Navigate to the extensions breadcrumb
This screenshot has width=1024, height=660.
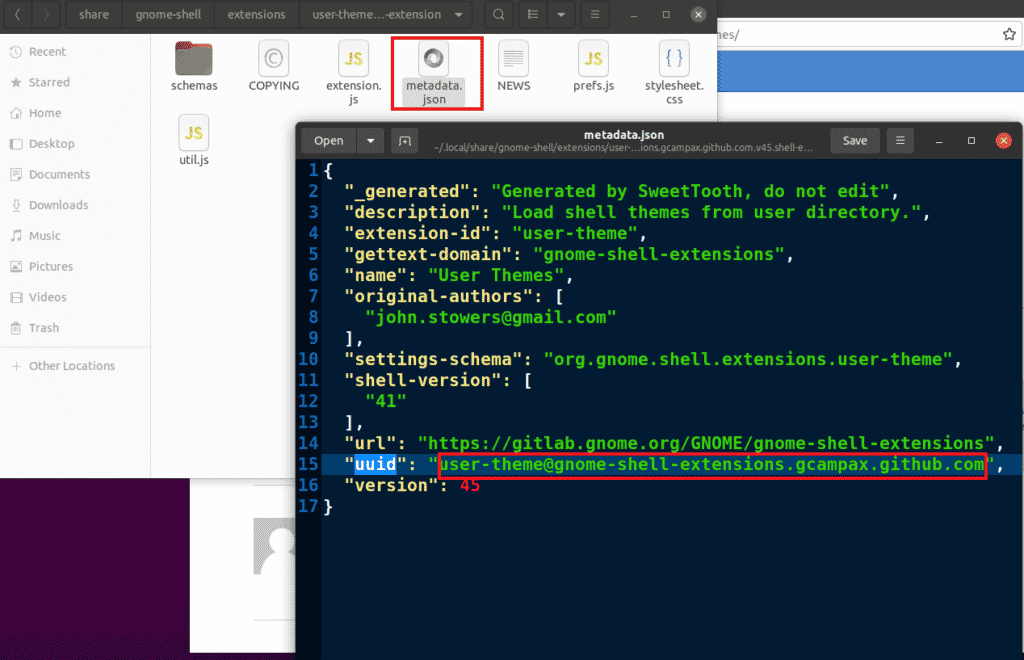point(256,14)
